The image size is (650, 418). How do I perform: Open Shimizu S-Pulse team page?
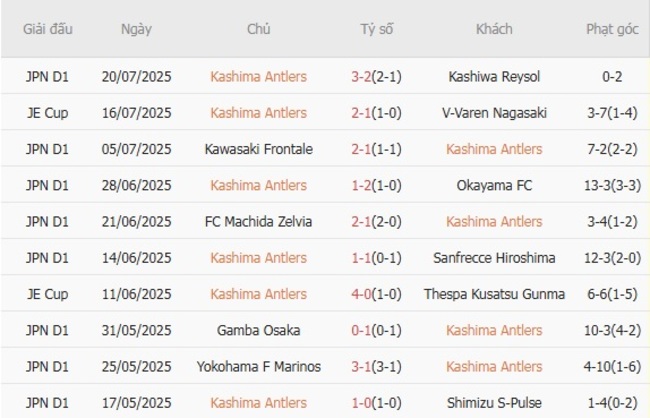pyautogui.click(x=494, y=403)
